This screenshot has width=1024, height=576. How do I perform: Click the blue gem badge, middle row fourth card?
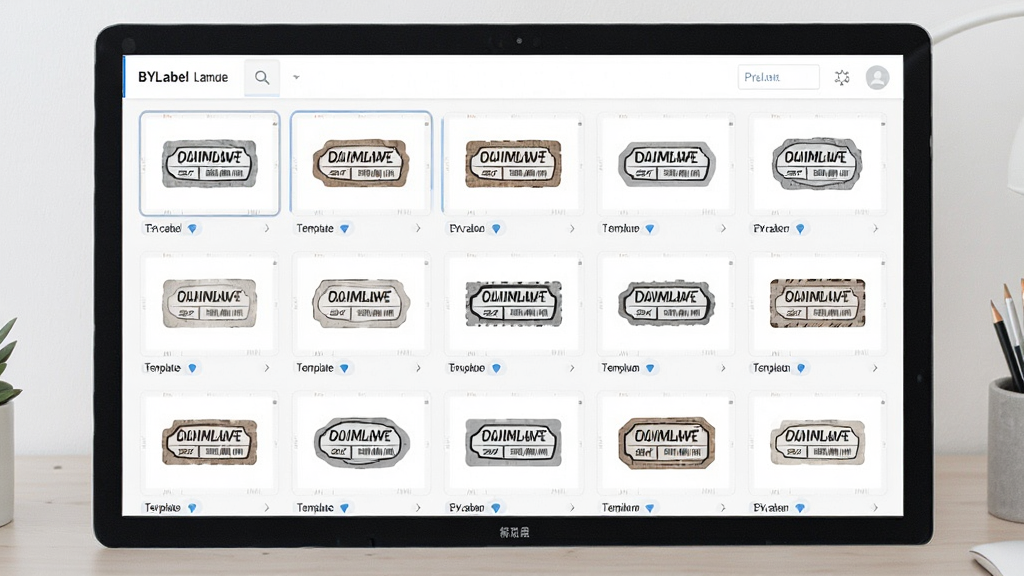pyautogui.click(x=650, y=368)
